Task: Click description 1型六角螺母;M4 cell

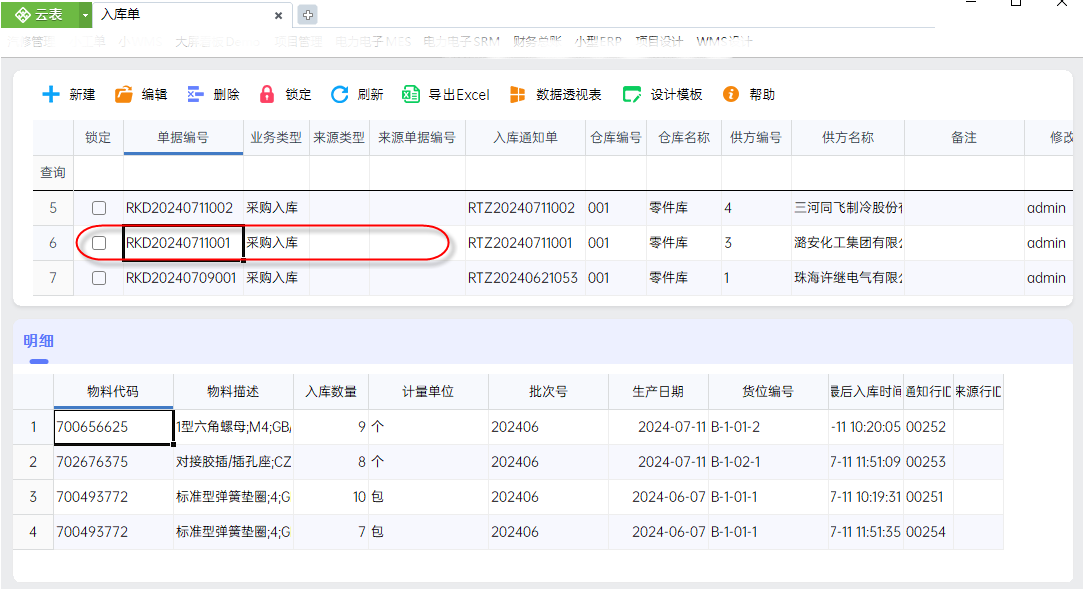Action: coord(233,427)
